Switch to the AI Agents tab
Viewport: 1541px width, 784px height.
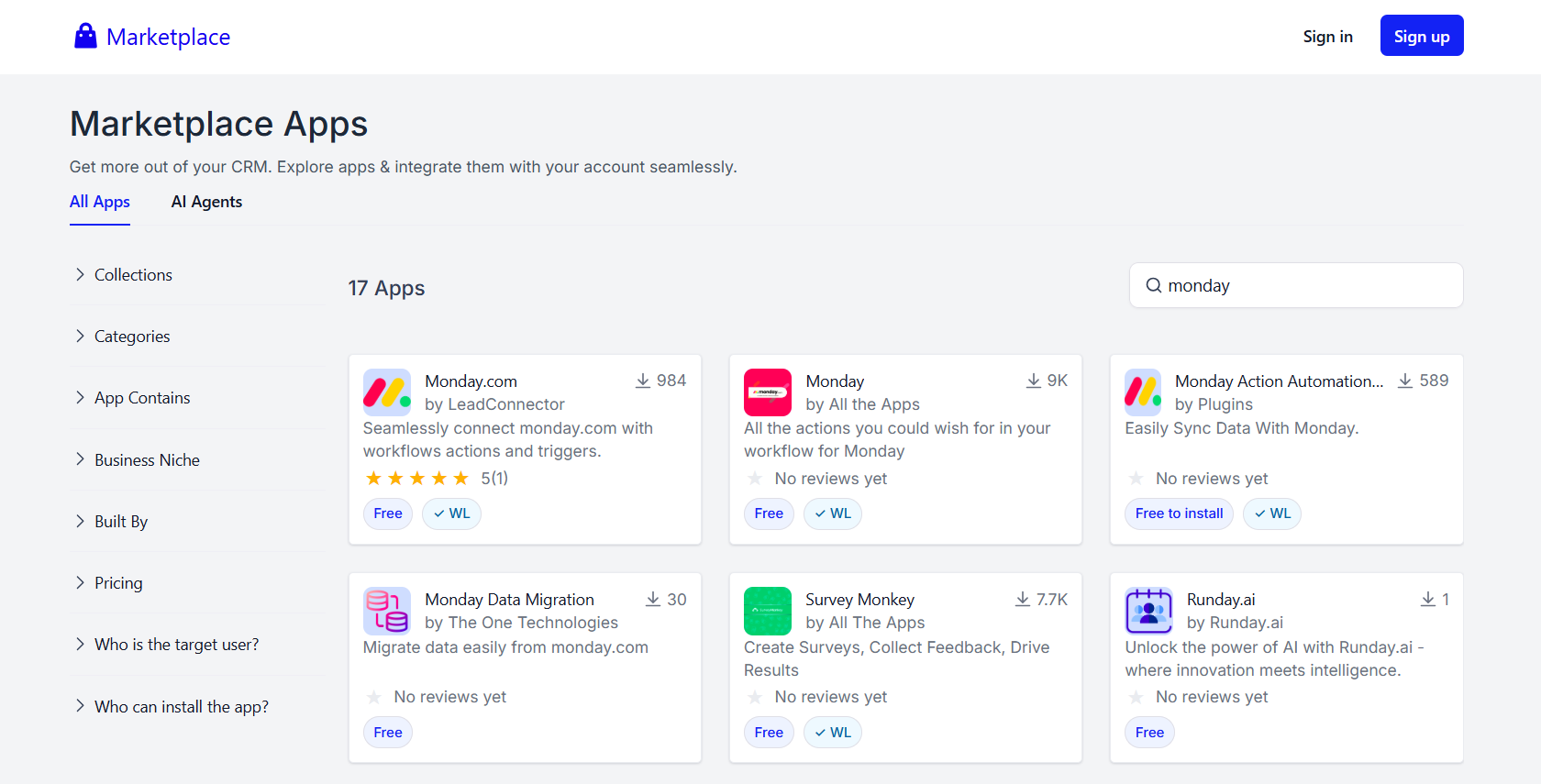[206, 202]
